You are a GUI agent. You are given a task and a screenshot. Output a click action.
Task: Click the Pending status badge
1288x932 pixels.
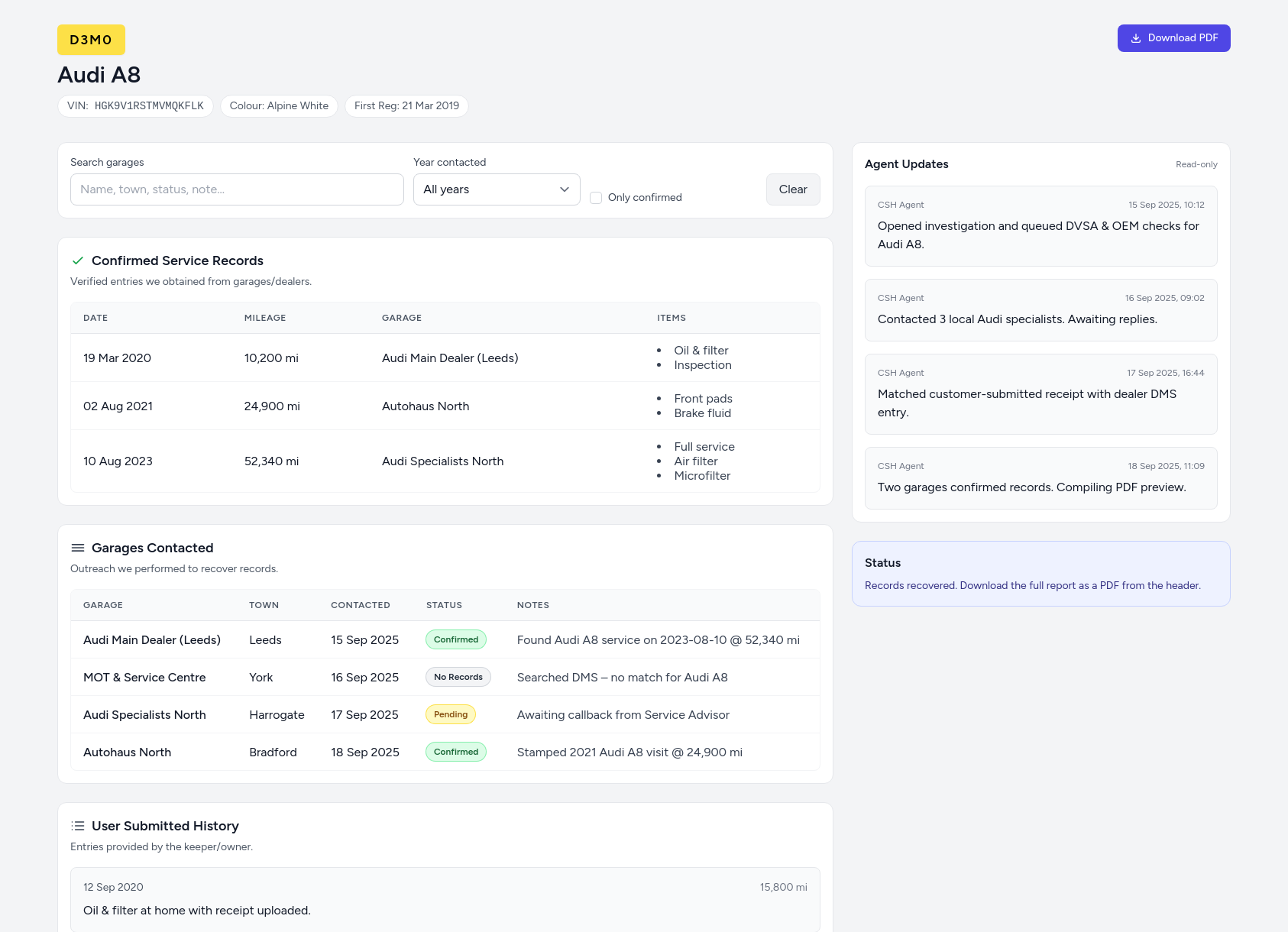tap(450, 714)
